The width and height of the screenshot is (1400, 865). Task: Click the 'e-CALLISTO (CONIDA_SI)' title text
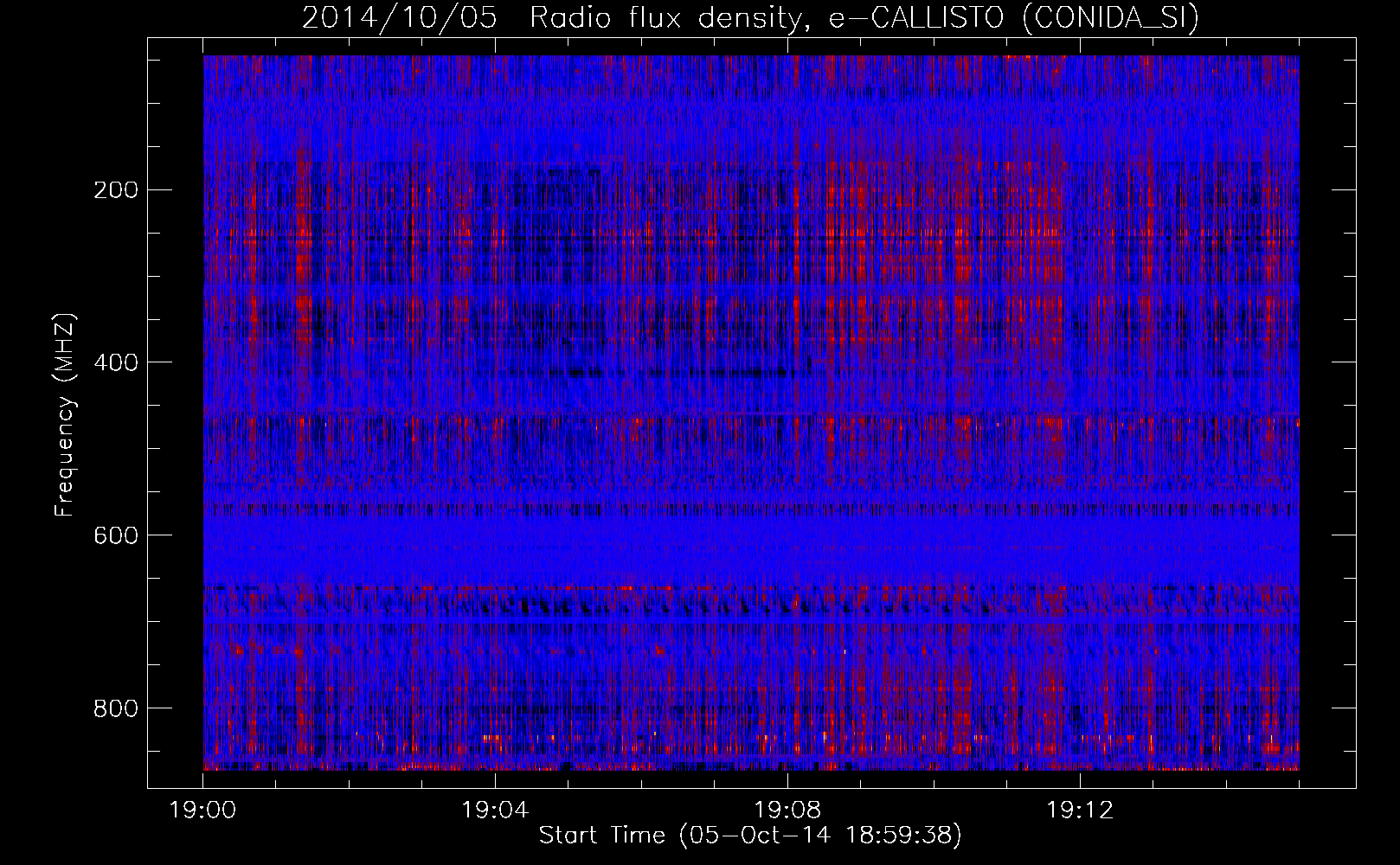click(1014, 18)
